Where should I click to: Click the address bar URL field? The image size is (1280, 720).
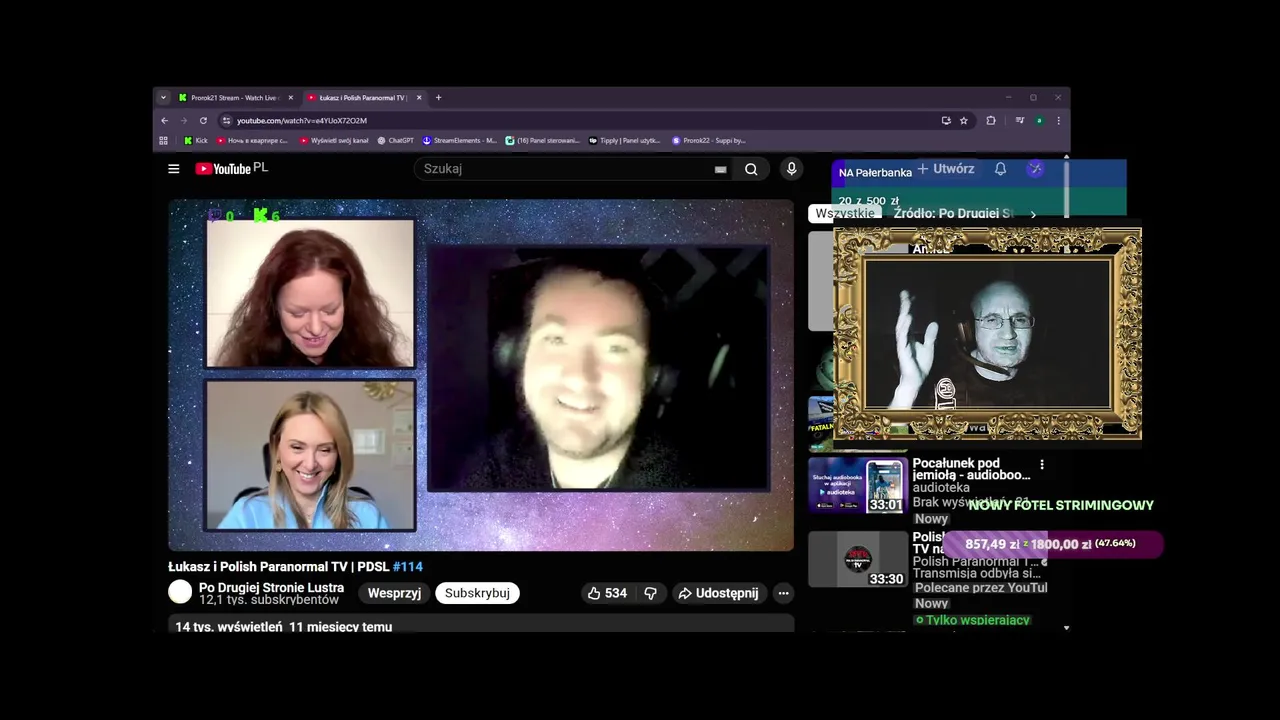tap(580, 120)
